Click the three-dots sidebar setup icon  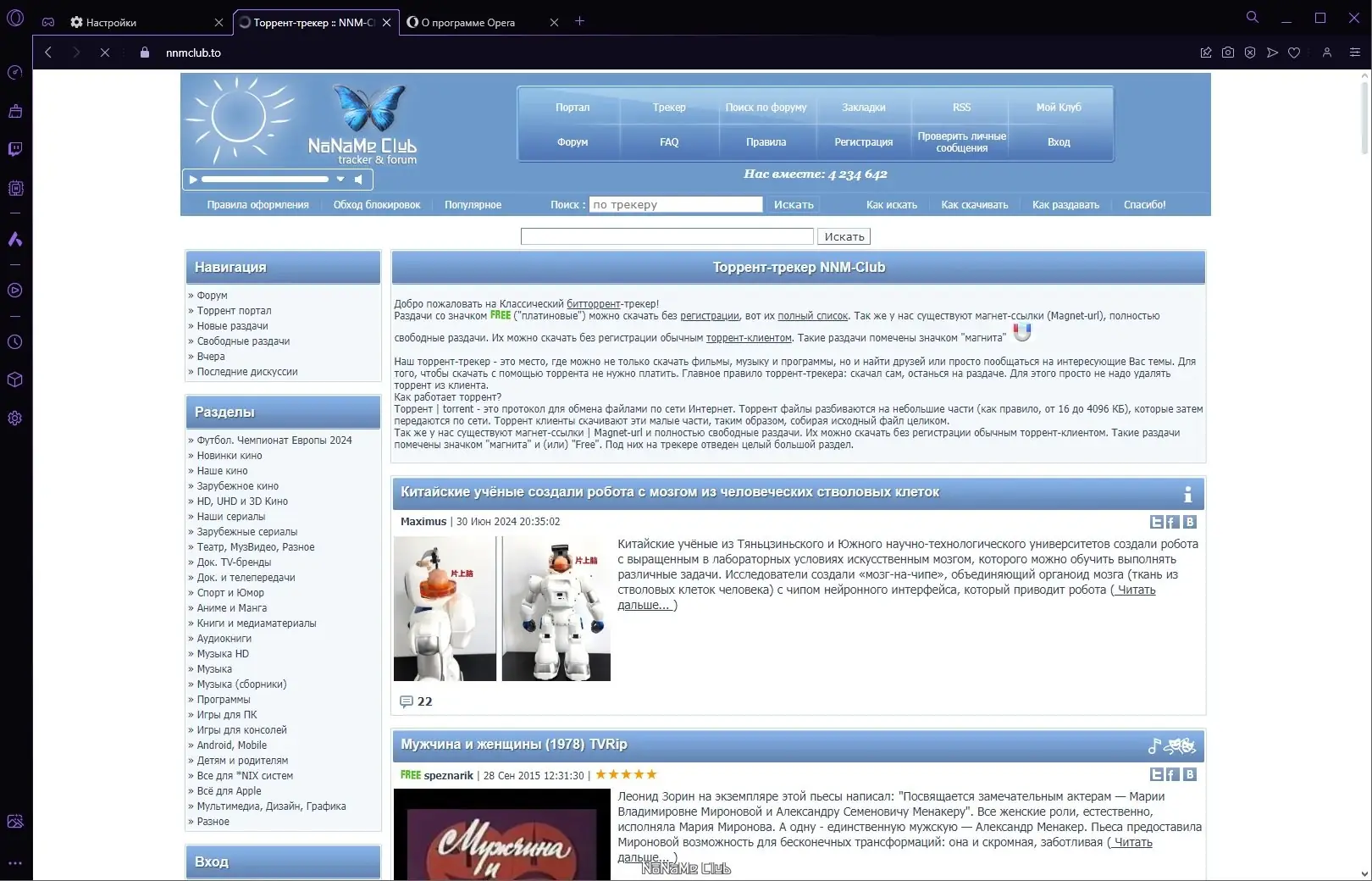[15, 863]
